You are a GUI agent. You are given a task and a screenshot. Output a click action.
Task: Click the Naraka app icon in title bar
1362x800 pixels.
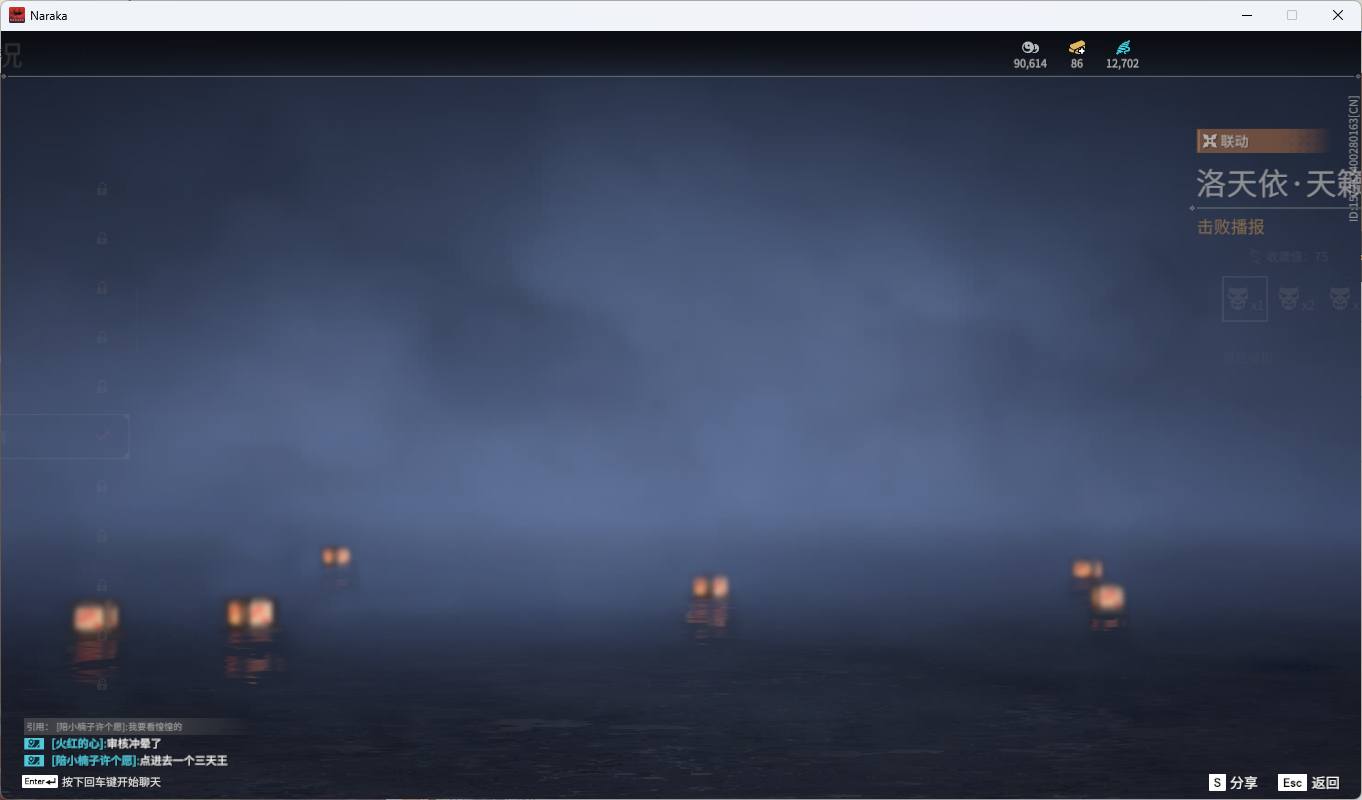tap(17, 15)
